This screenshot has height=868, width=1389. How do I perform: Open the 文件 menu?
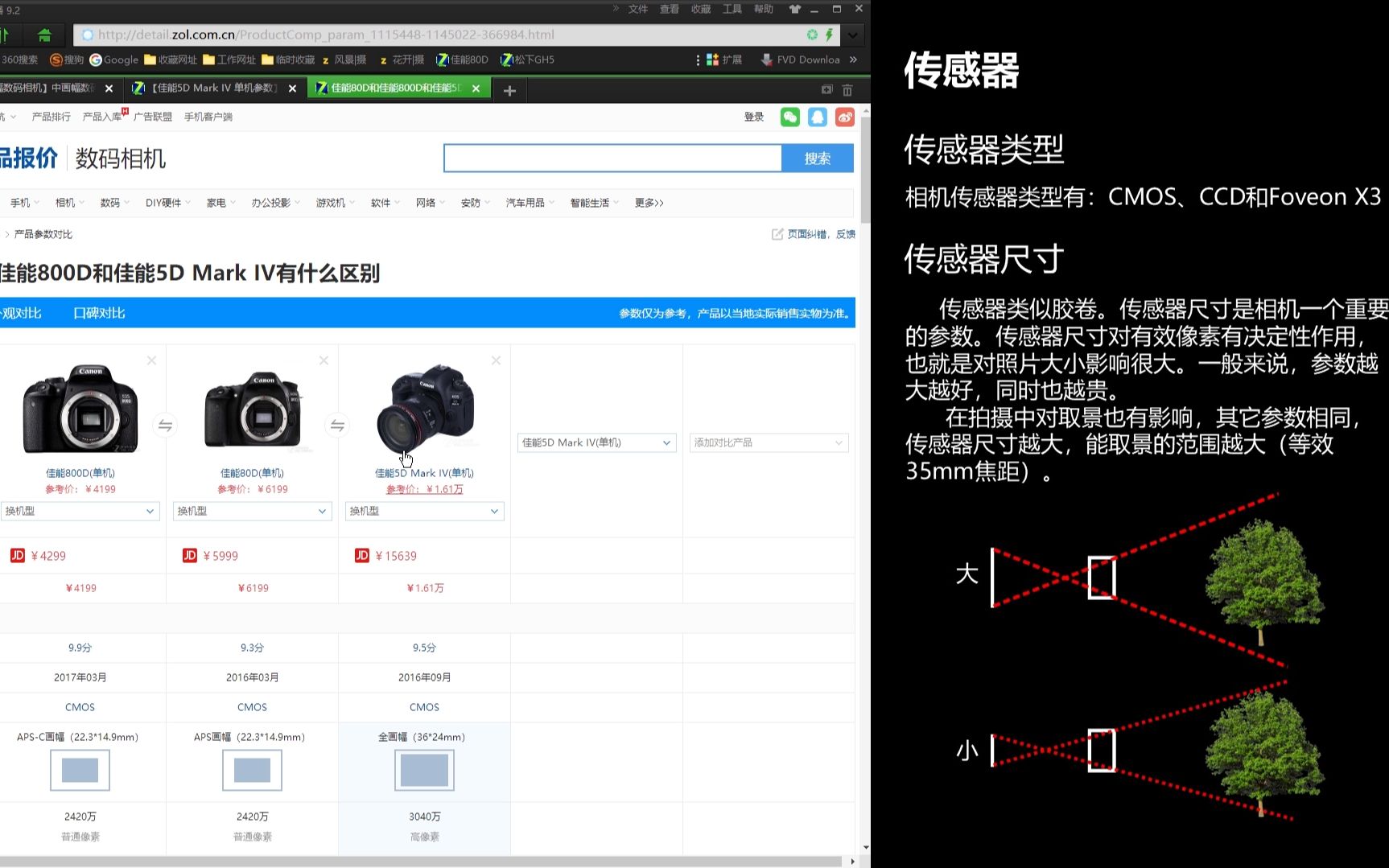click(638, 9)
